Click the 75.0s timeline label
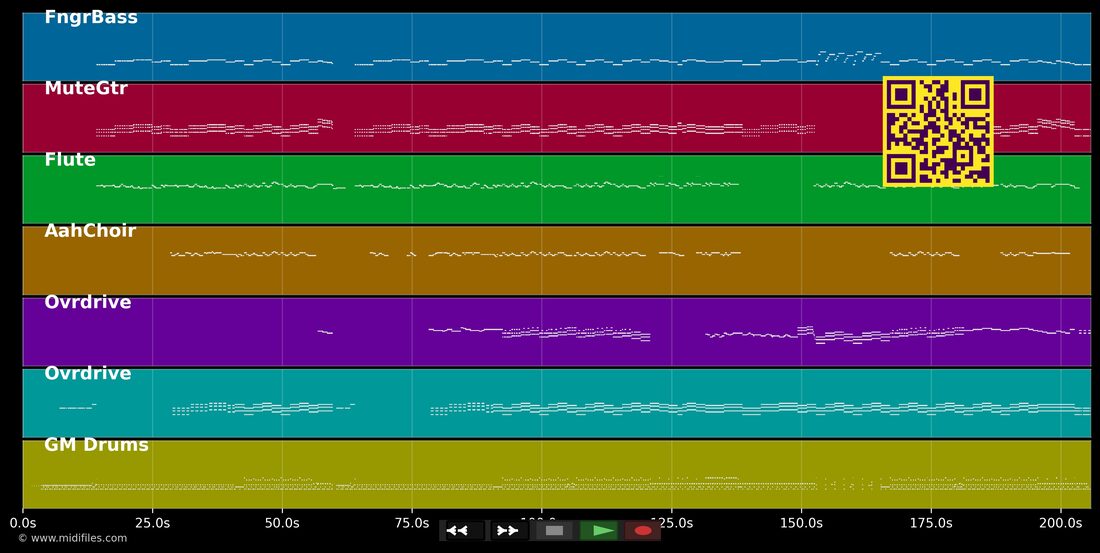This screenshot has height=553, width=1100. 412,523
